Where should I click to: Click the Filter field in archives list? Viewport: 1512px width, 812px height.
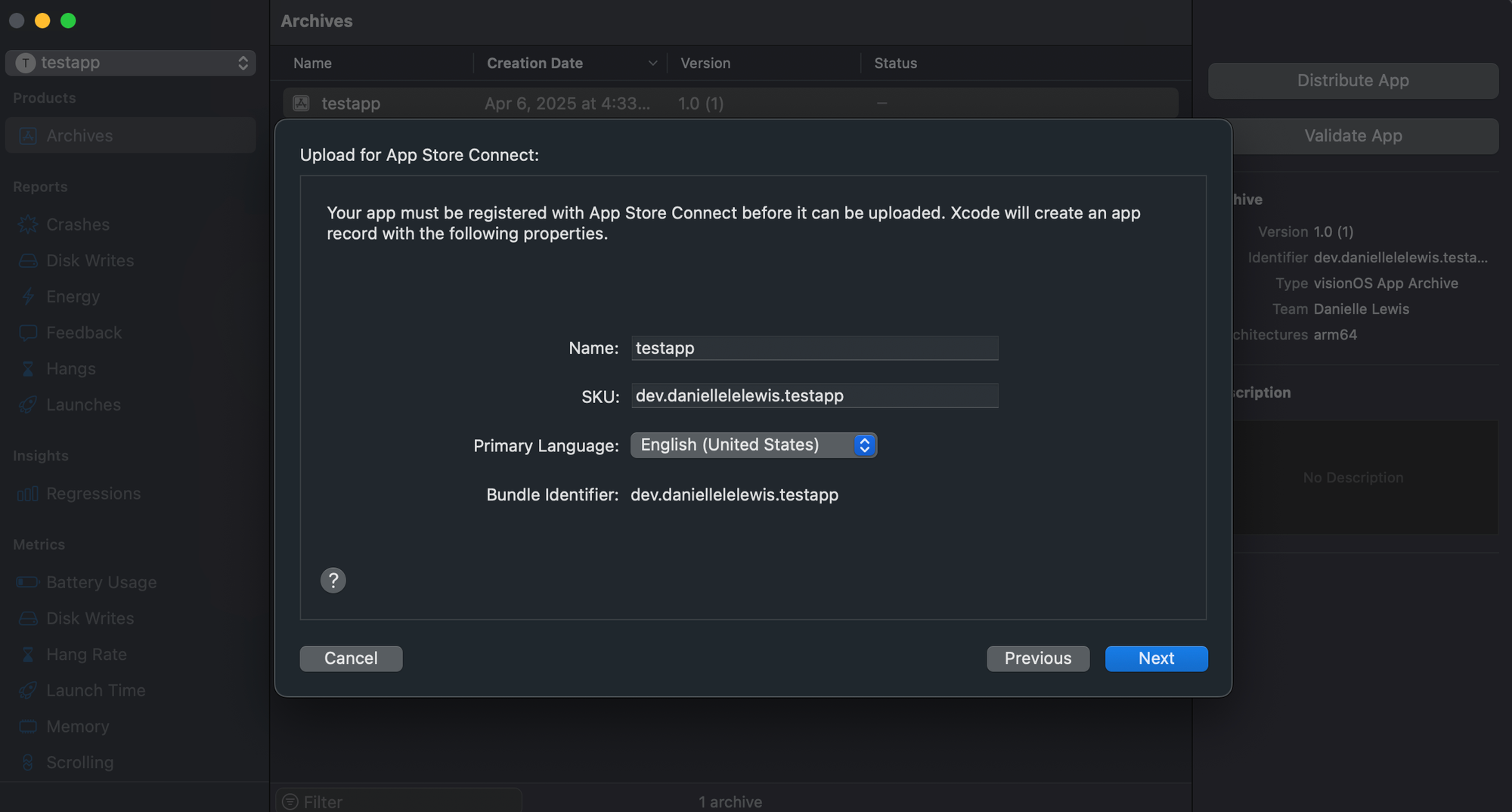[x=398, y=801]
